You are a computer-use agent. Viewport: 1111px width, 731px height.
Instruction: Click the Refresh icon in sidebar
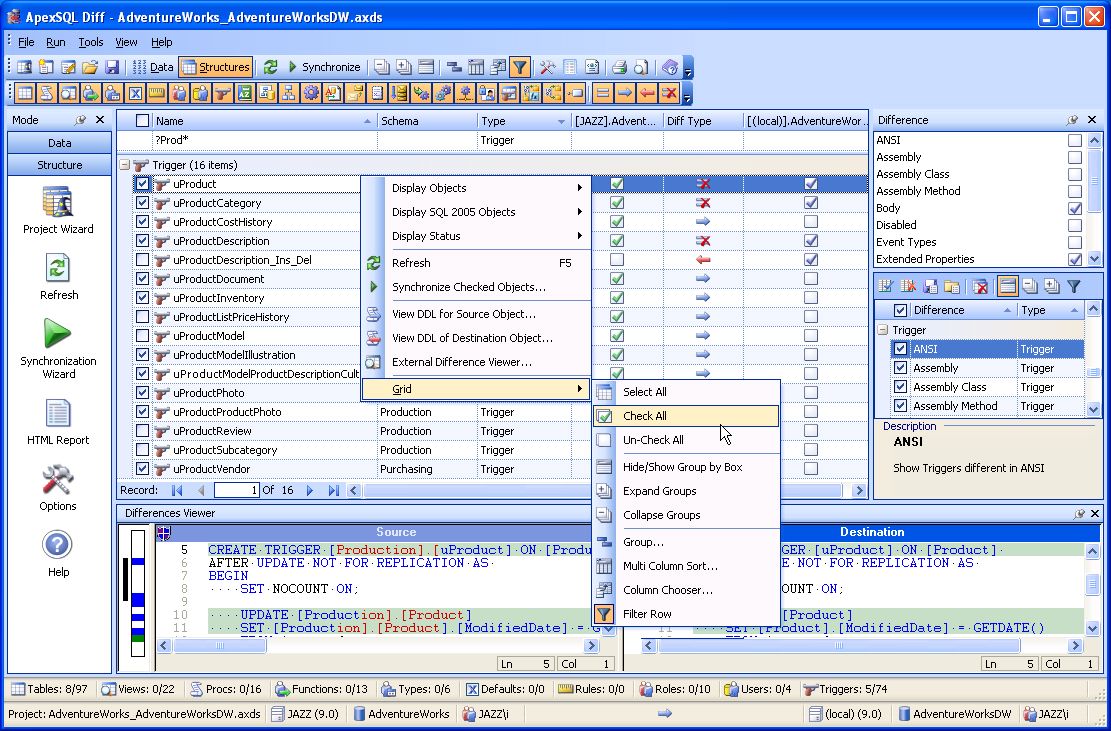click(58, 269)
